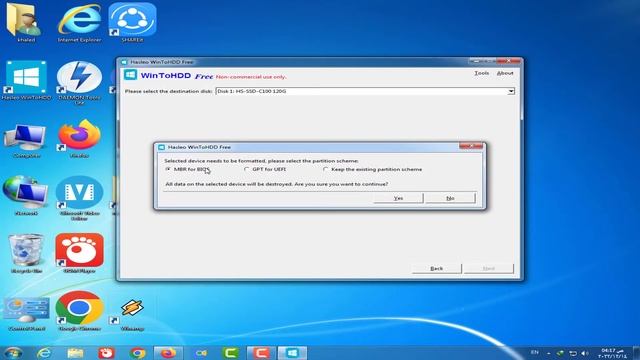Launch Firefox desktop shortcut

[79, 138]
